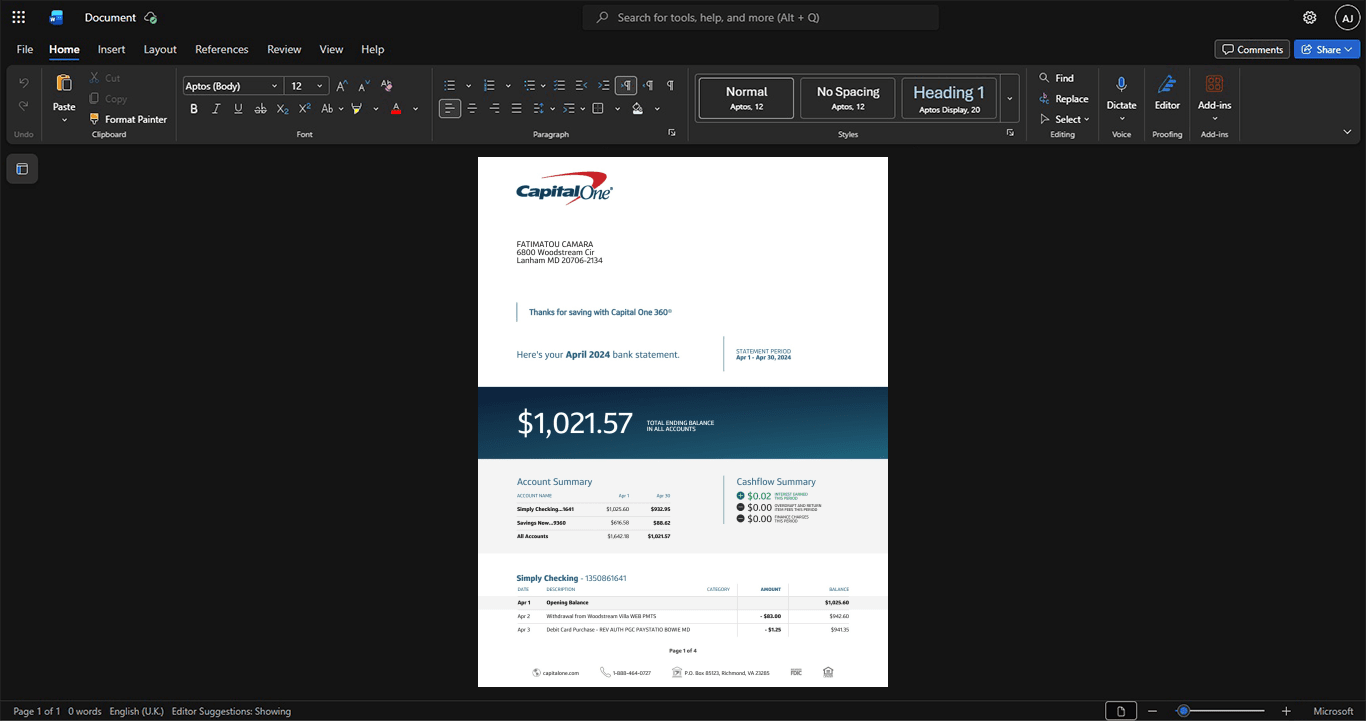
Task: Decrease paragraph indent
Action: 582,86
